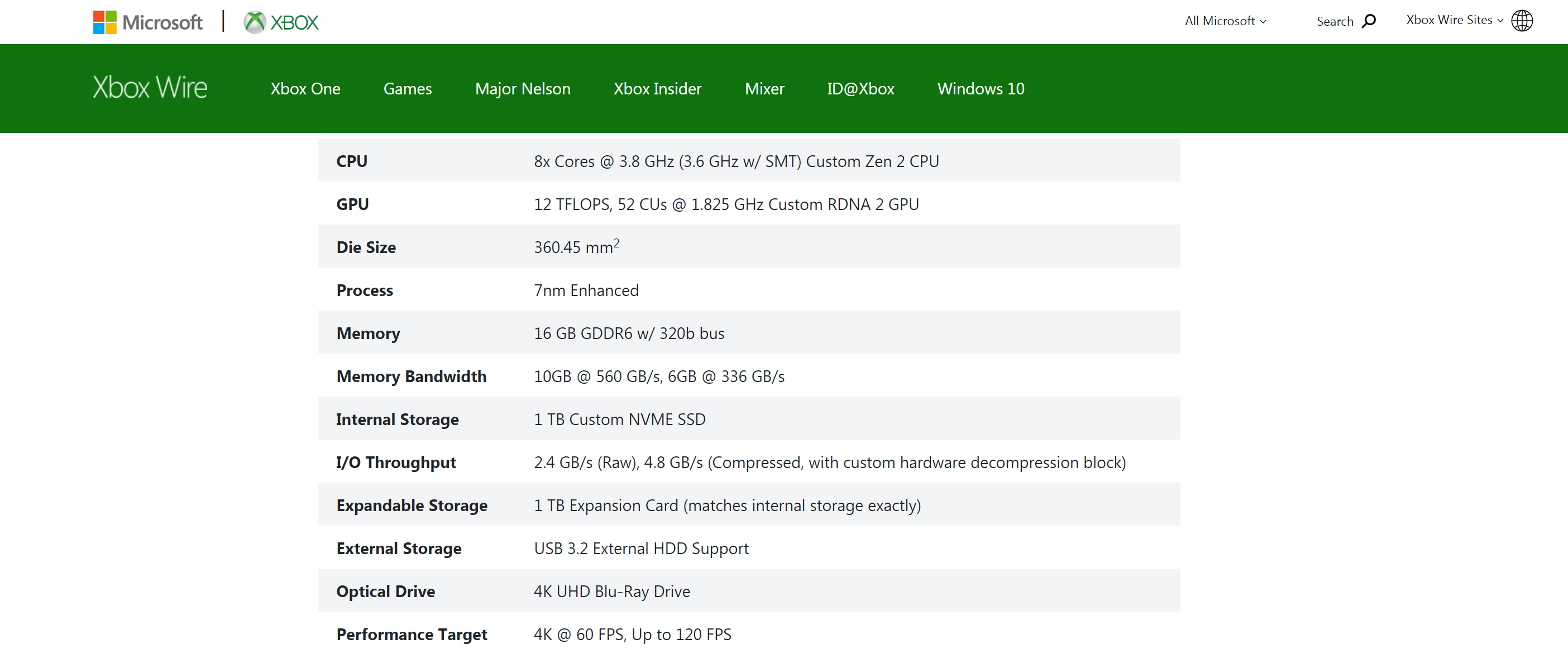This screenshot has height=658, width=1568.
Task: Click the '8x Cores @ 3.8 GHz' CPU value
Action: pos(737,161)
